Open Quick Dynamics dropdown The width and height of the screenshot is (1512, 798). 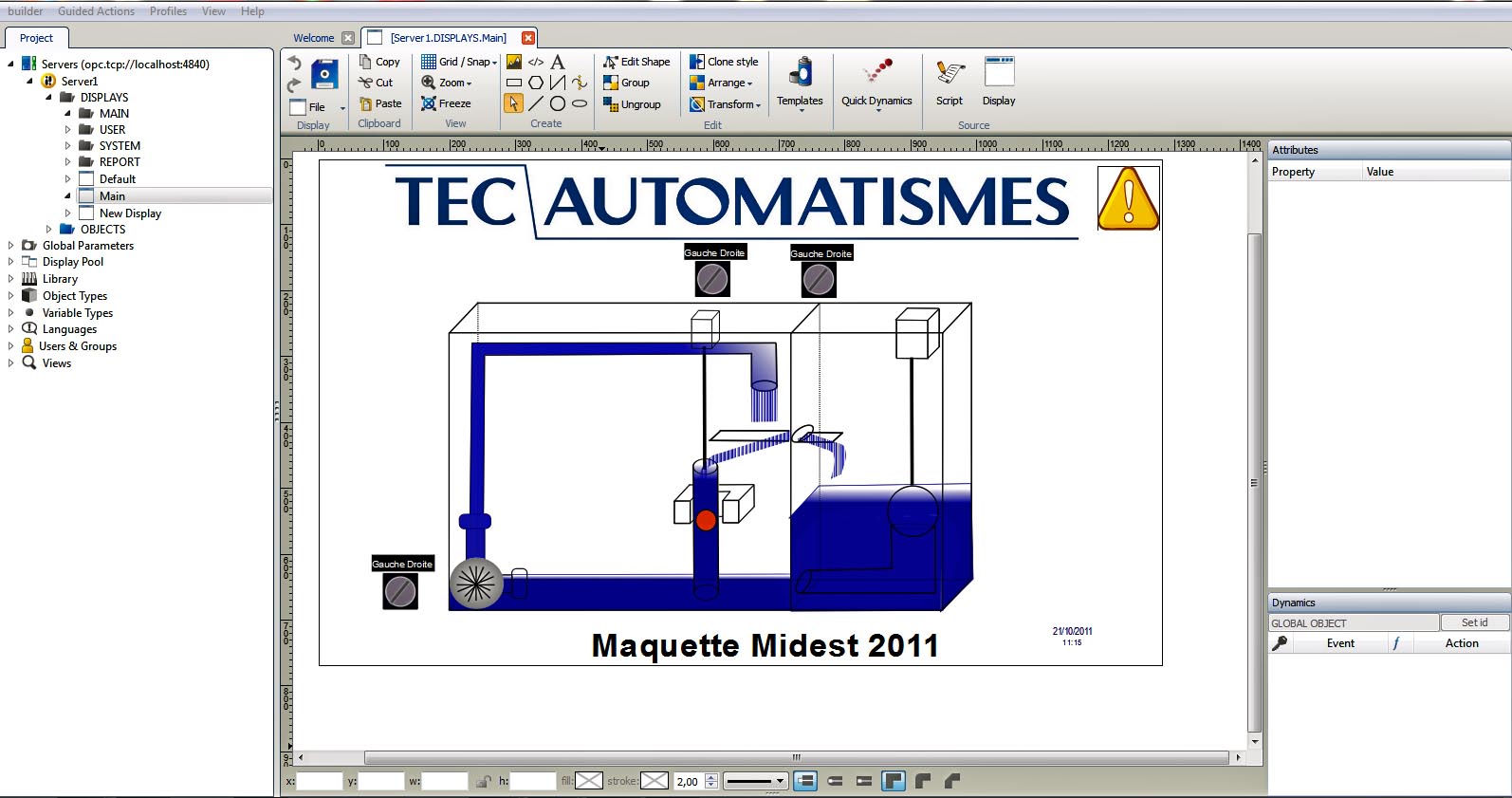click(x=876, y=84)
